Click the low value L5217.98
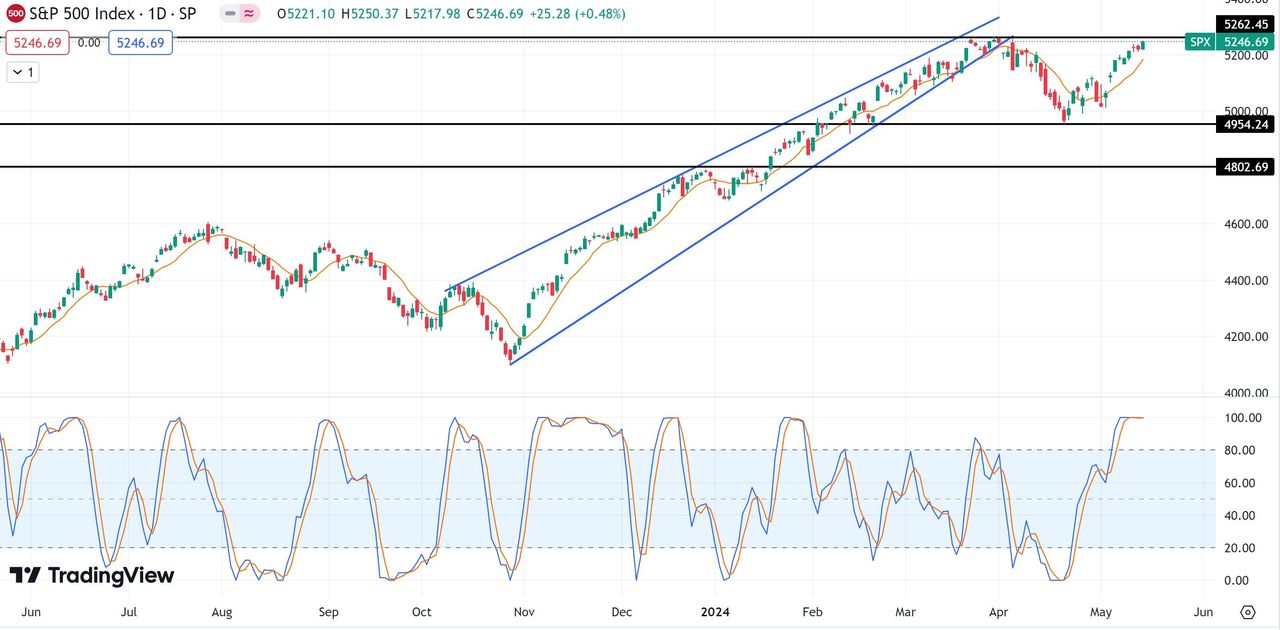 click(433, 14)
